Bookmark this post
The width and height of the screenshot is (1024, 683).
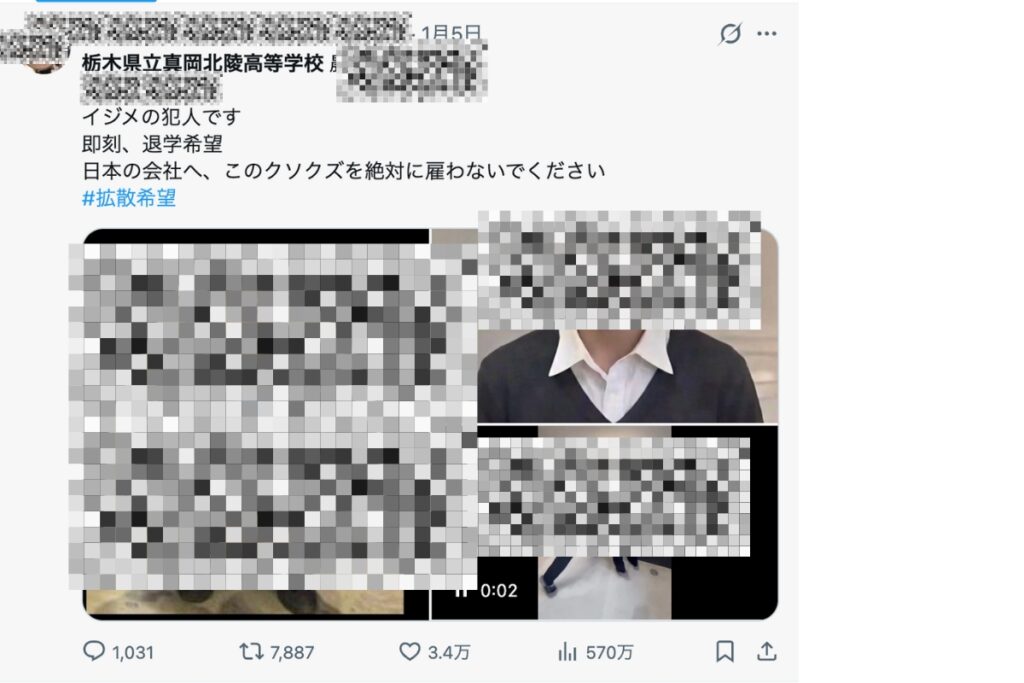pyautogui.click(x=725, y=651)
